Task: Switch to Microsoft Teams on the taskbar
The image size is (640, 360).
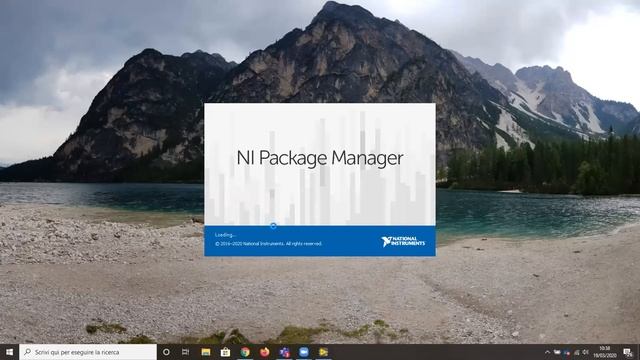Action: (284, 352)
